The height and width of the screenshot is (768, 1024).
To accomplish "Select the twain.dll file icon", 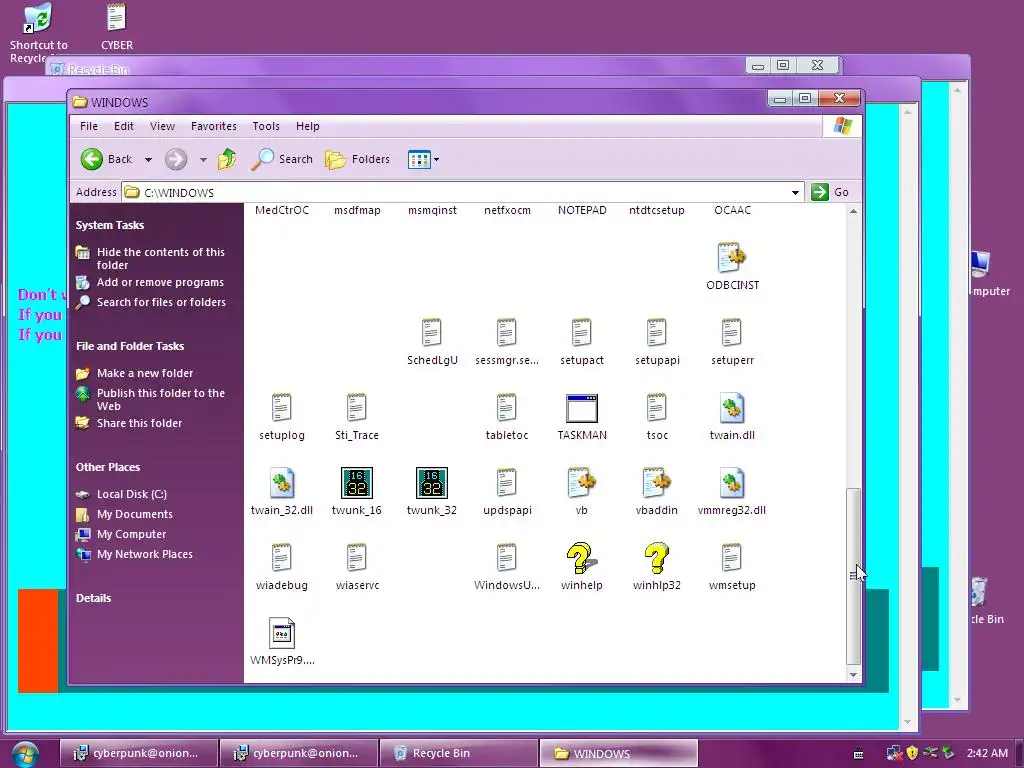I will 731,408.
